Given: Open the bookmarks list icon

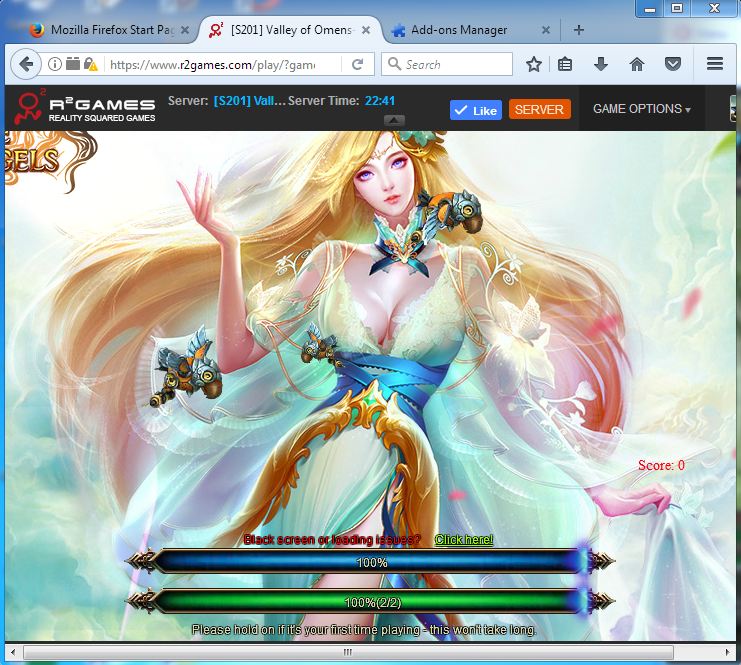Looking at the screenshot, I should click(566, 65).
